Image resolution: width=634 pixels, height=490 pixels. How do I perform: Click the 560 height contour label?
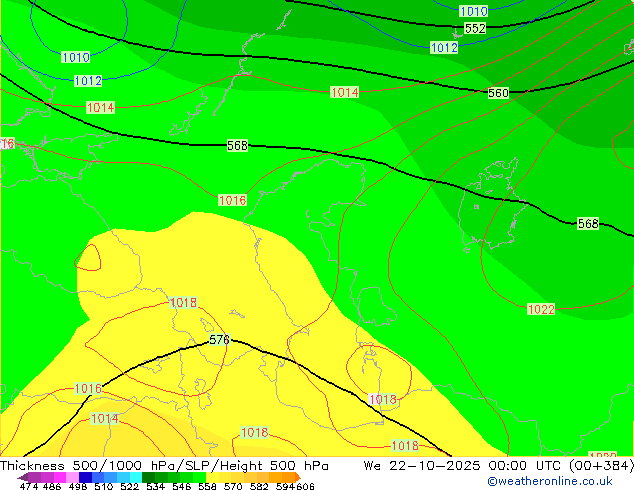tap(498, 93)
